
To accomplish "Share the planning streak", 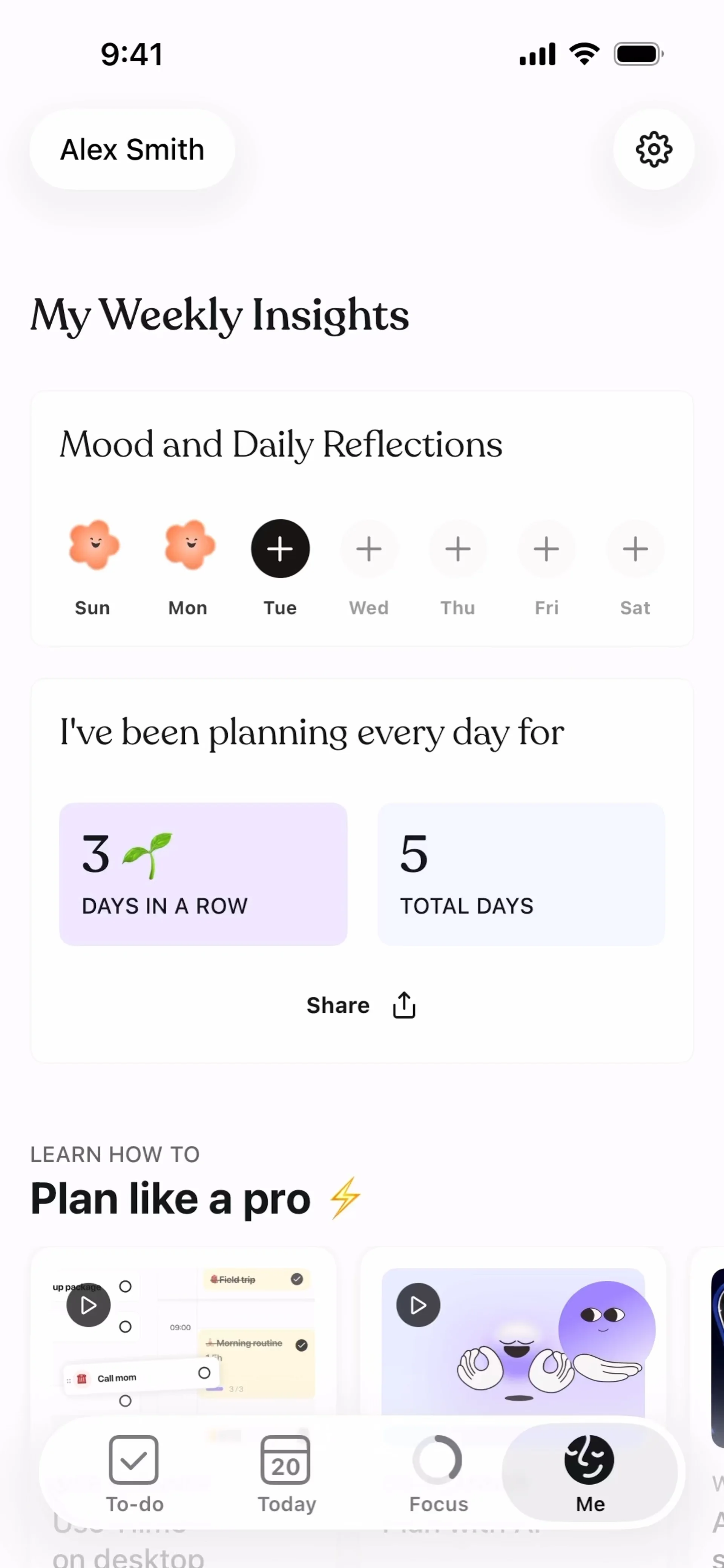I will (x=362, y=1005).
